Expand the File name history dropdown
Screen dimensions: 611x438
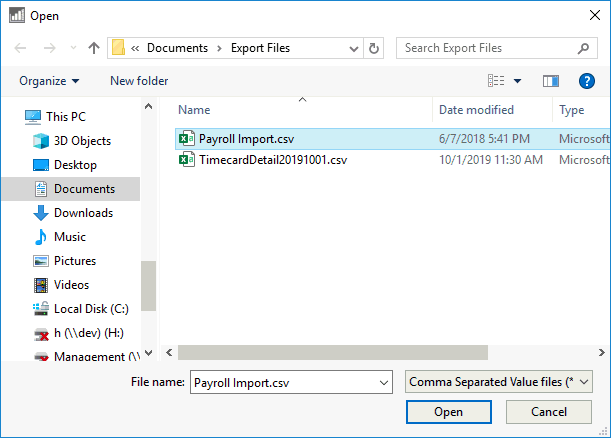pyautogui.click(x=384, y=382)
